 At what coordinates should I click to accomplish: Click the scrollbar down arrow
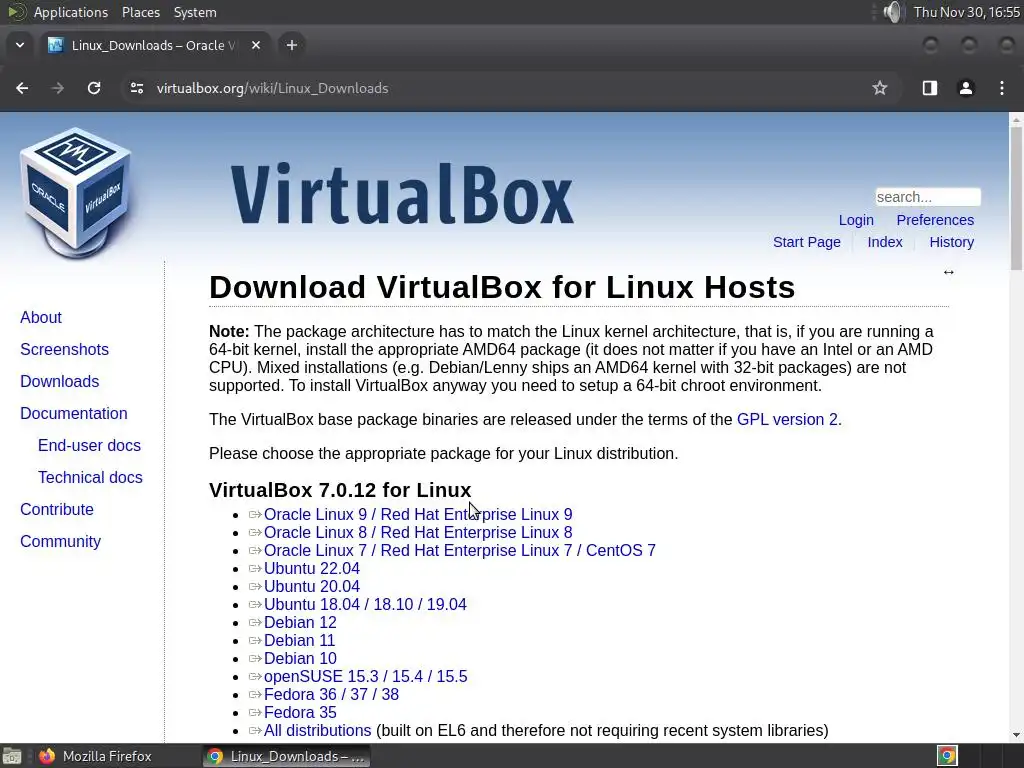coord(1016,735)
